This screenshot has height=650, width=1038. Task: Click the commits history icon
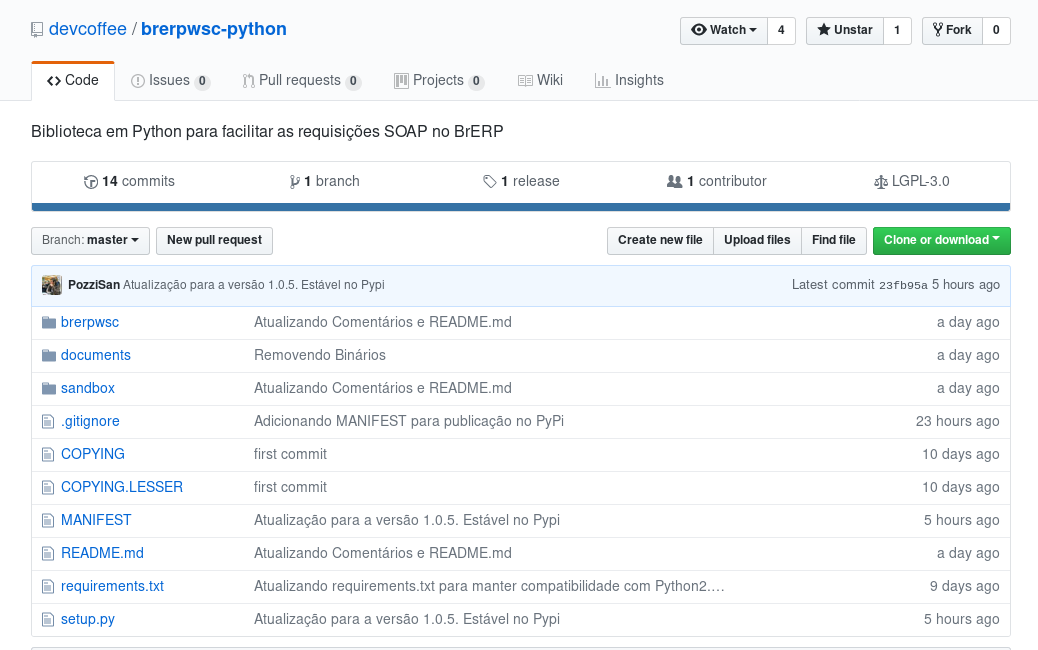click(x=91, y=181)
